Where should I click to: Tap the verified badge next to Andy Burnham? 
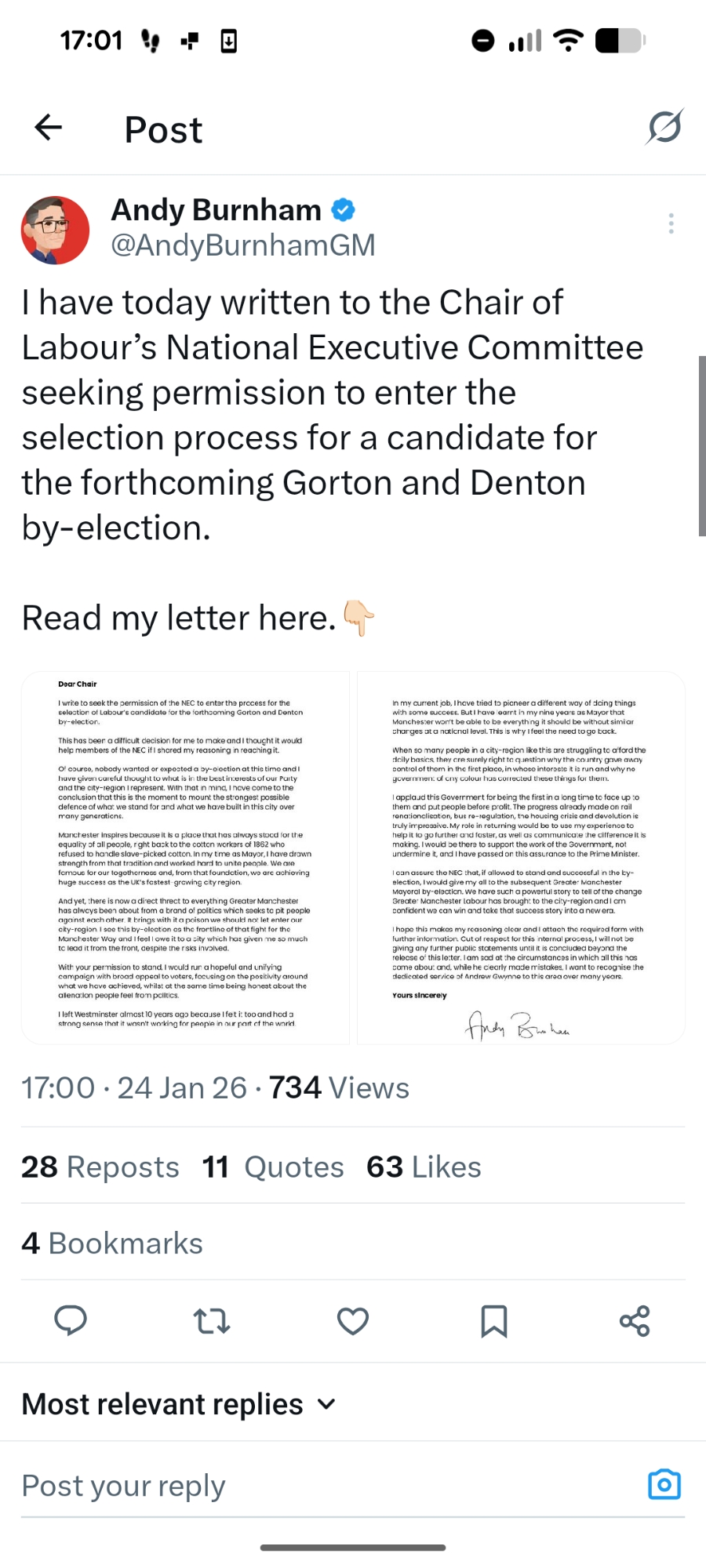343,210
